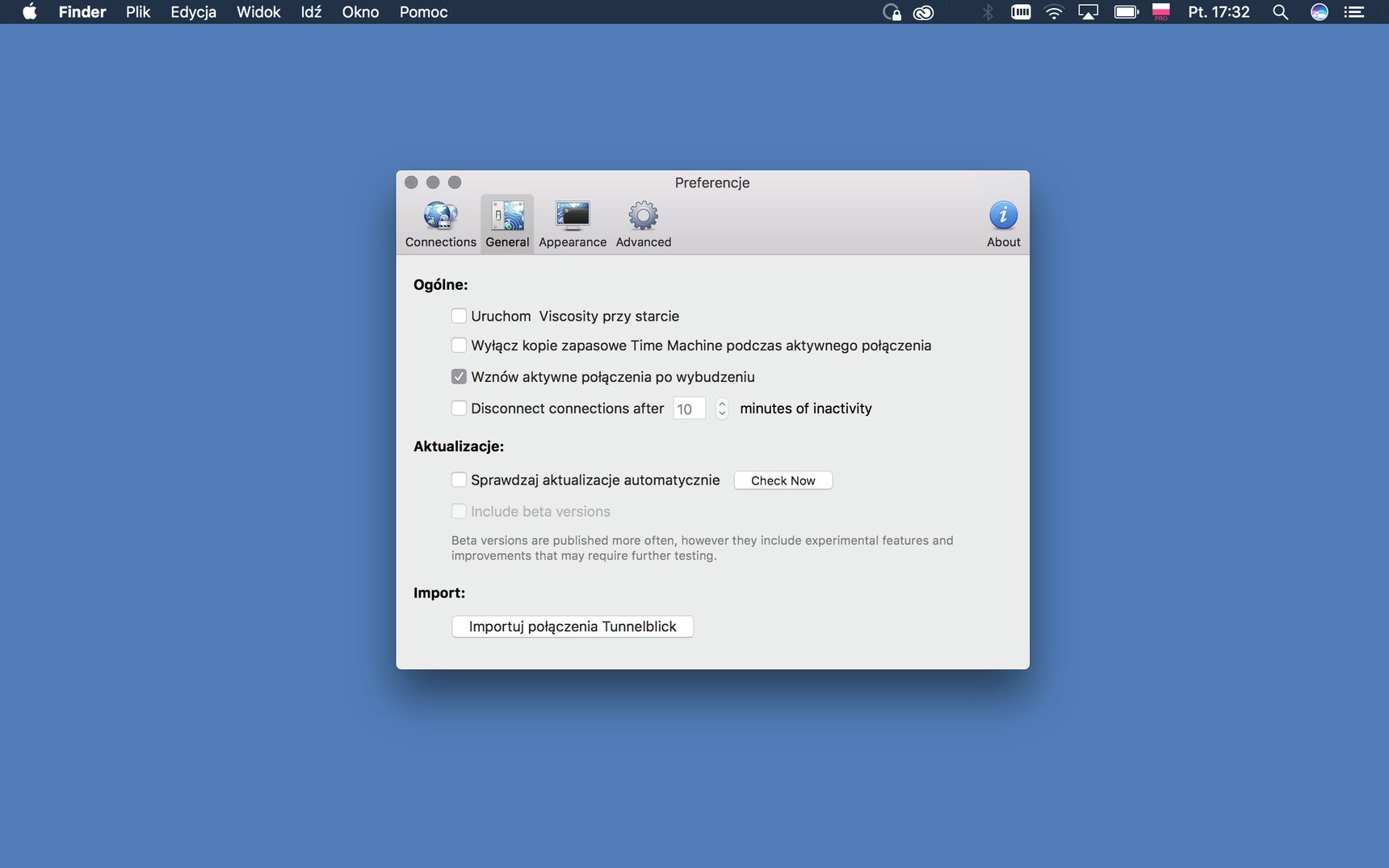Open the Plik menu
Screen dimensions: 1389x868
(x=138, y=12)
